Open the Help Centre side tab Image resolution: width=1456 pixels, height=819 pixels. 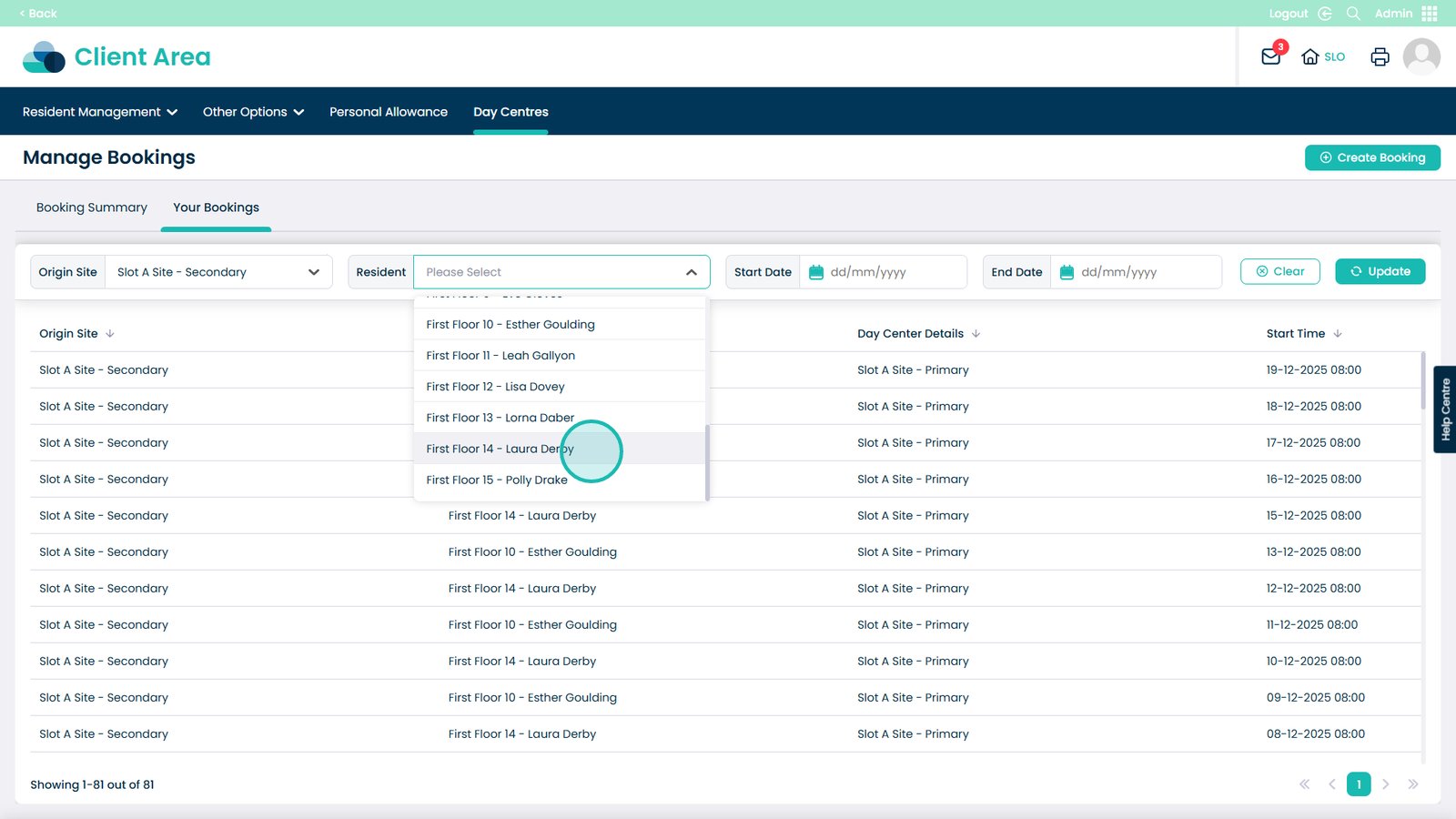tap(1445, 409)
